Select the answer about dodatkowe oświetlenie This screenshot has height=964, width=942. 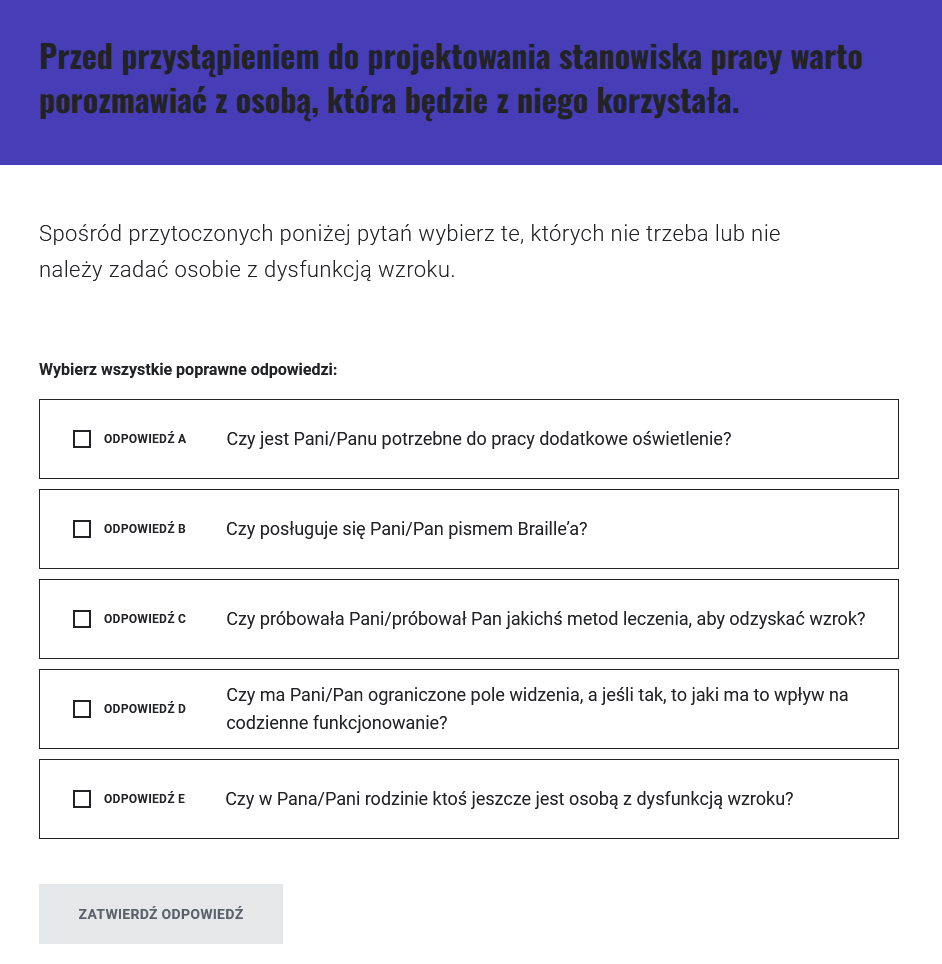(x=478, y=439)
